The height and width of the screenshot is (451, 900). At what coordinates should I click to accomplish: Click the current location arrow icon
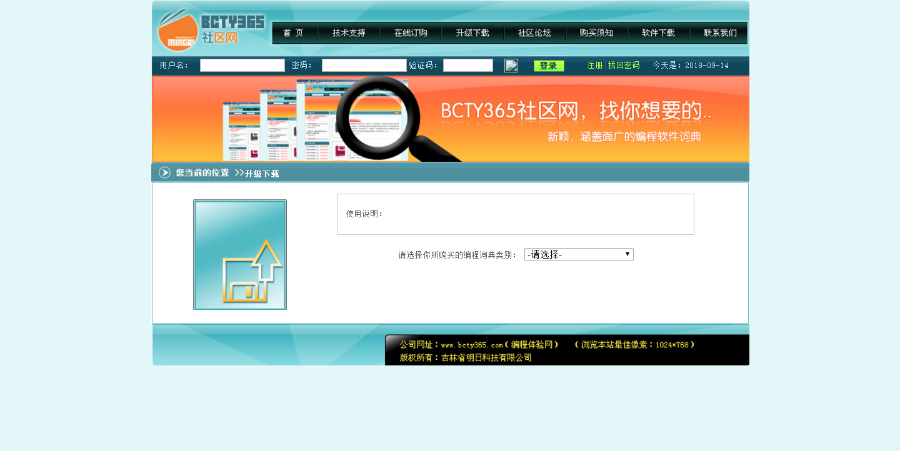(x=165, y=173)
